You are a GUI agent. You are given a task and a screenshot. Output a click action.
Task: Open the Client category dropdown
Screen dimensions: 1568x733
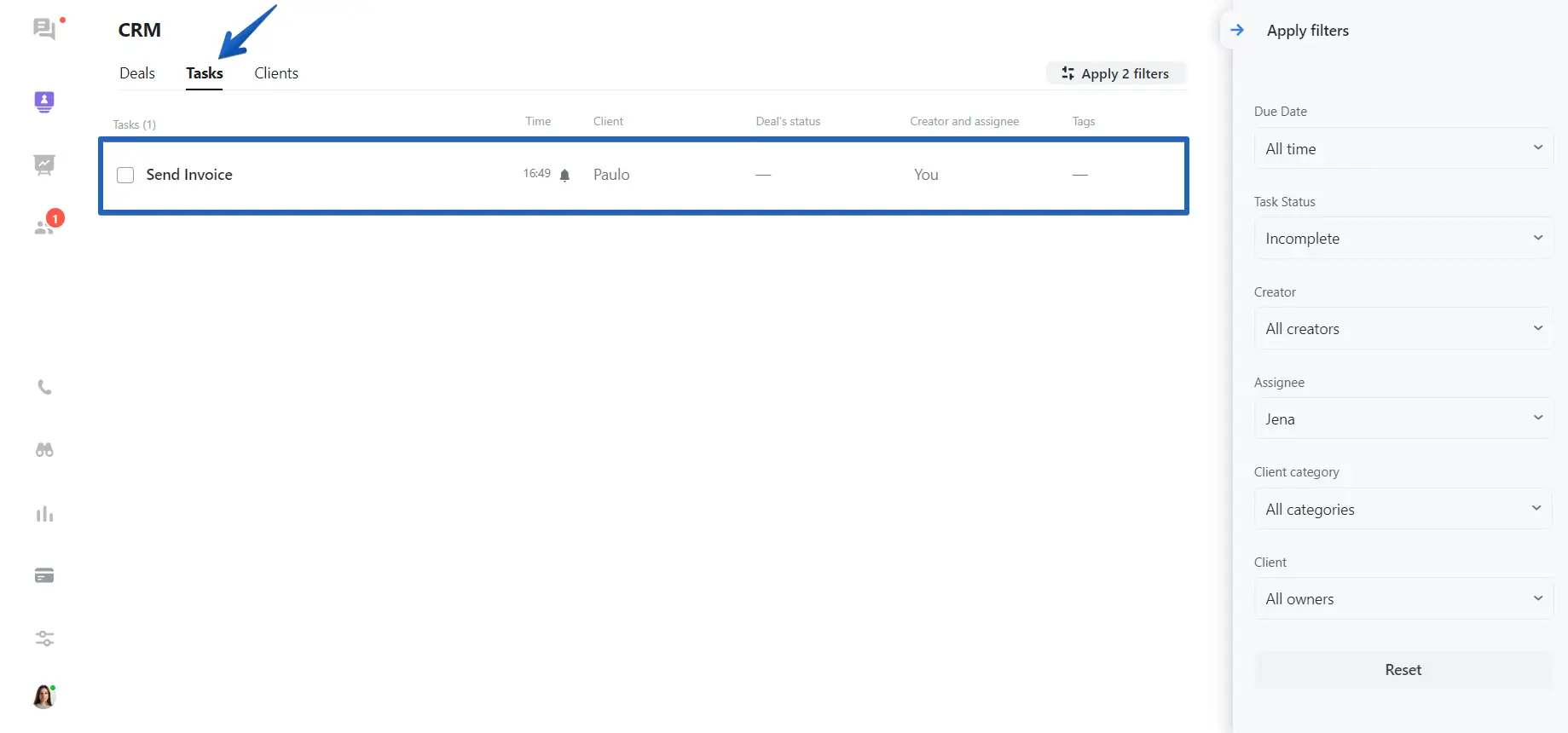1403,509
